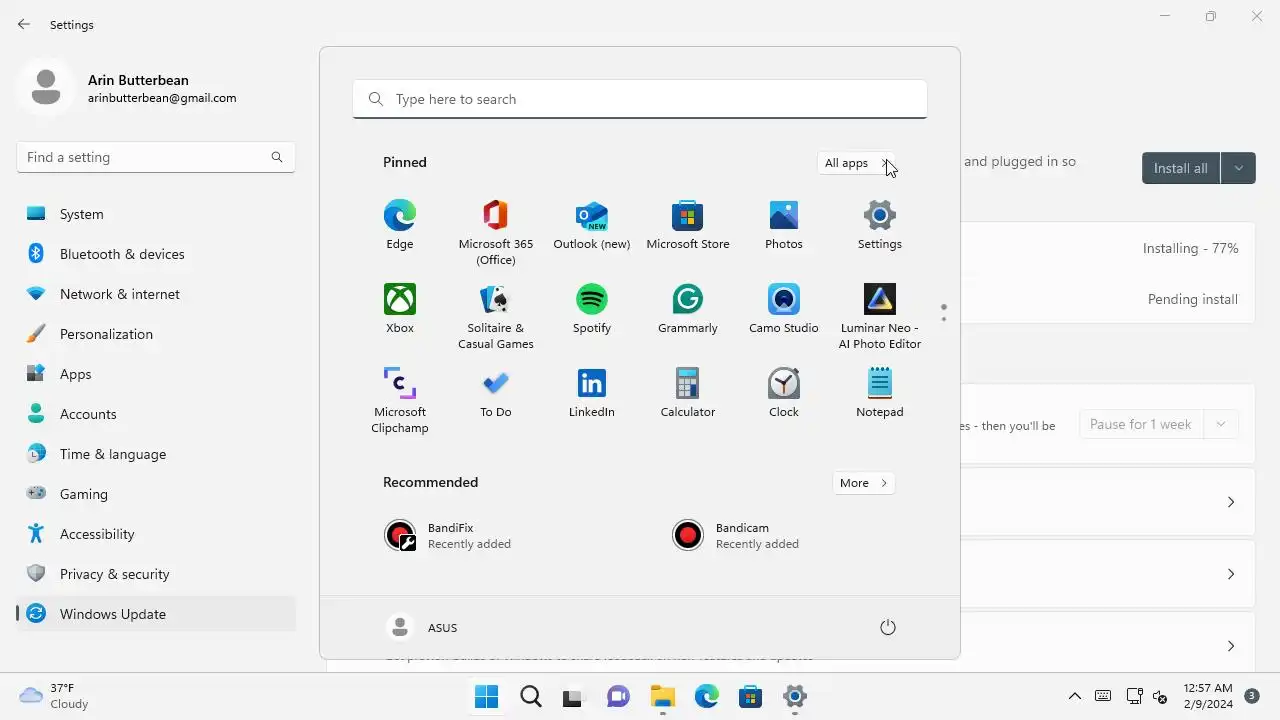The image size is (1280, 720).
Task: Launch Microsoft Clipchamp
Action: [400, 400]
